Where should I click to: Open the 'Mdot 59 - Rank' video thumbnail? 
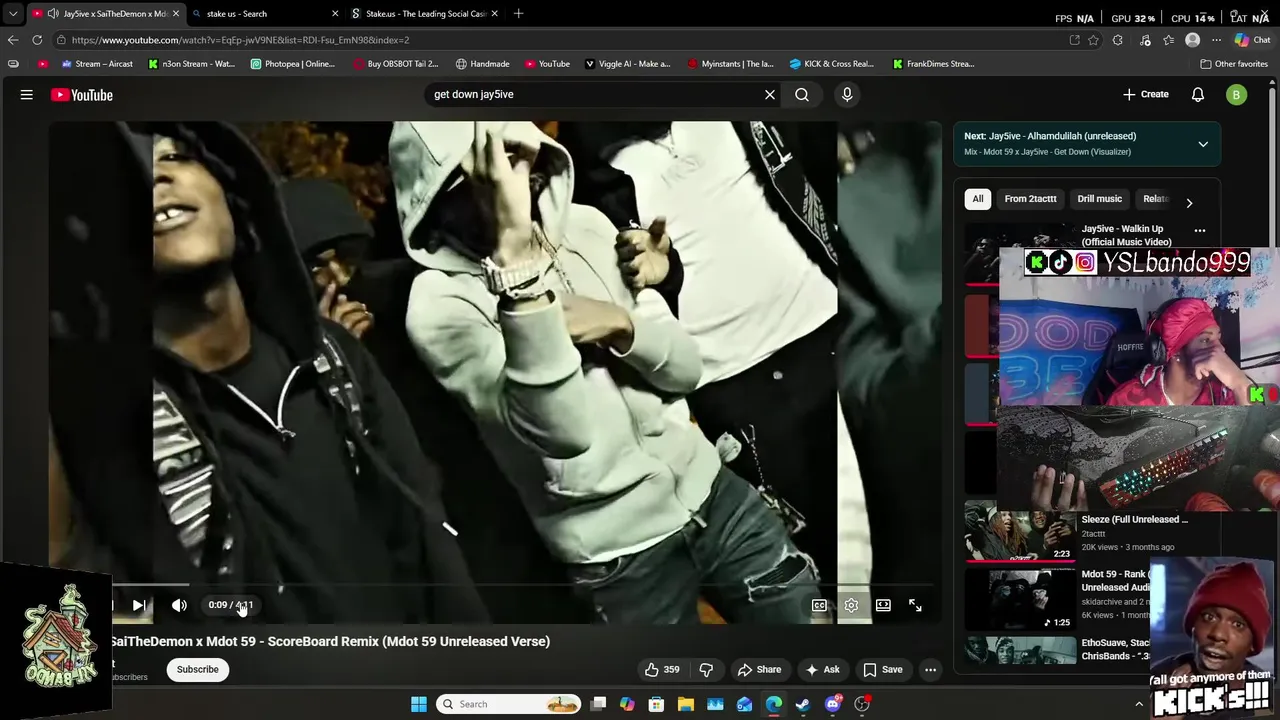(x=1019, y=599)
